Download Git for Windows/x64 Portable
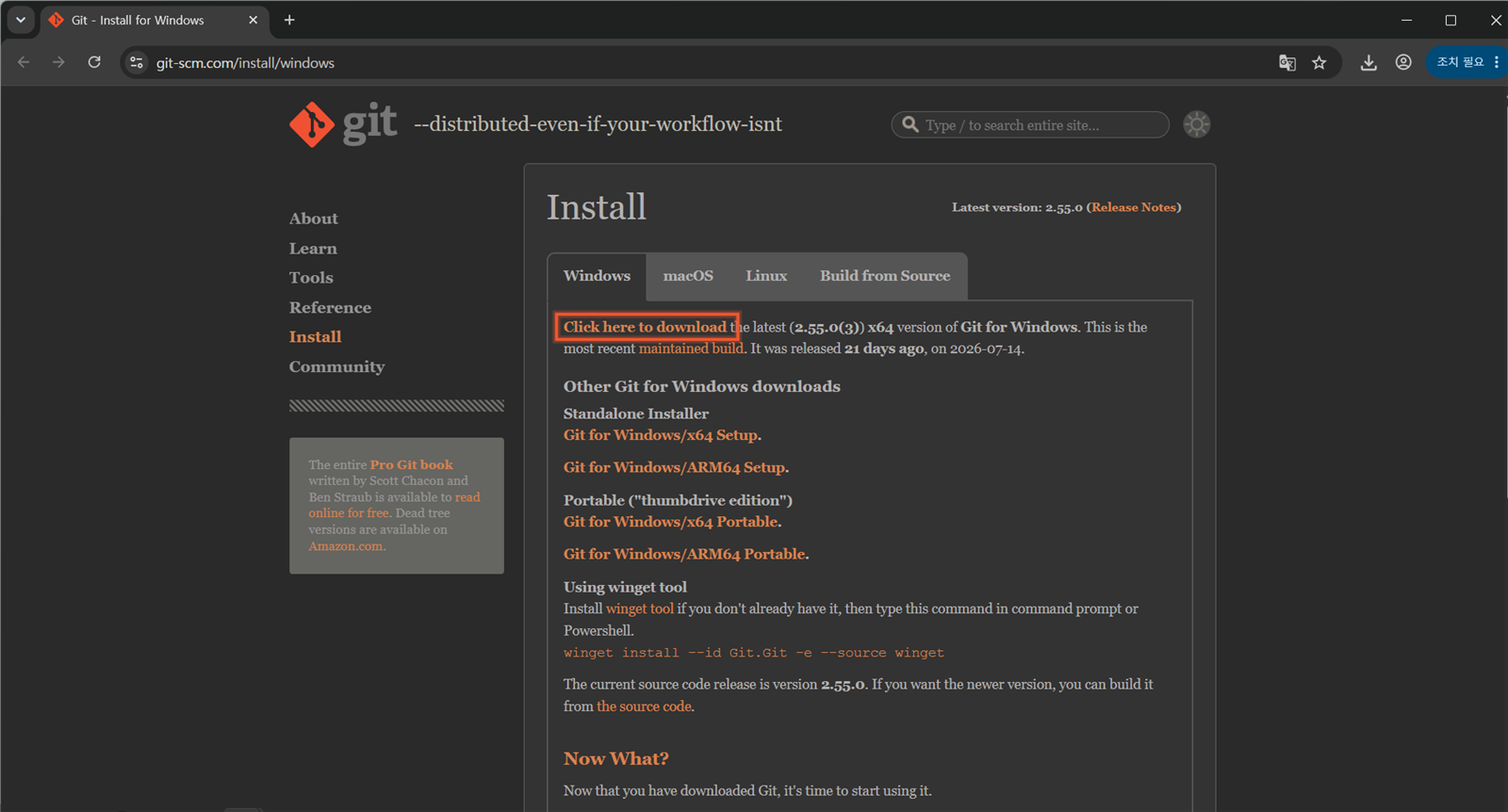Screen dimensions: 1508x812 [x=671, y=522]
